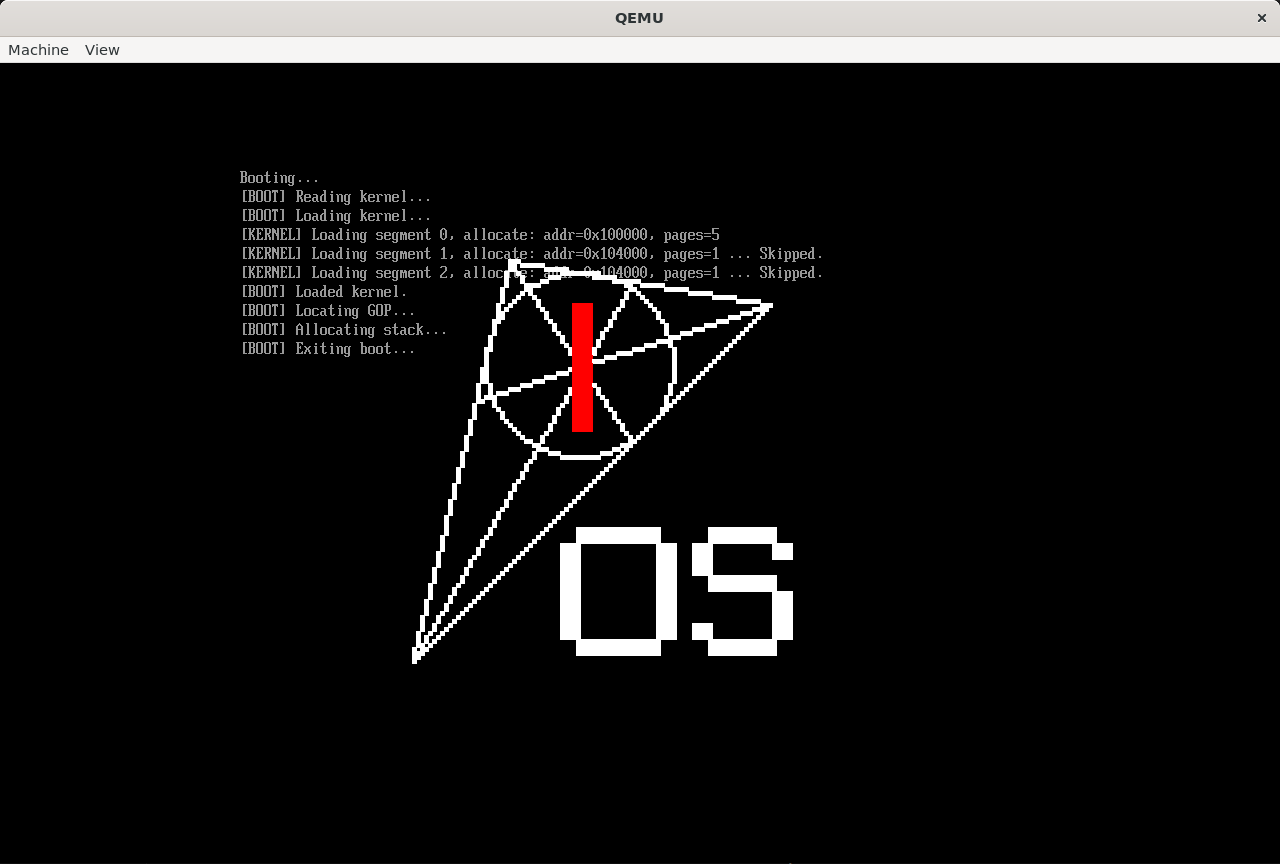Click the large letter S of OS
The width and height of the screenshot is (1280, 864).
click(x=742, y=591)
